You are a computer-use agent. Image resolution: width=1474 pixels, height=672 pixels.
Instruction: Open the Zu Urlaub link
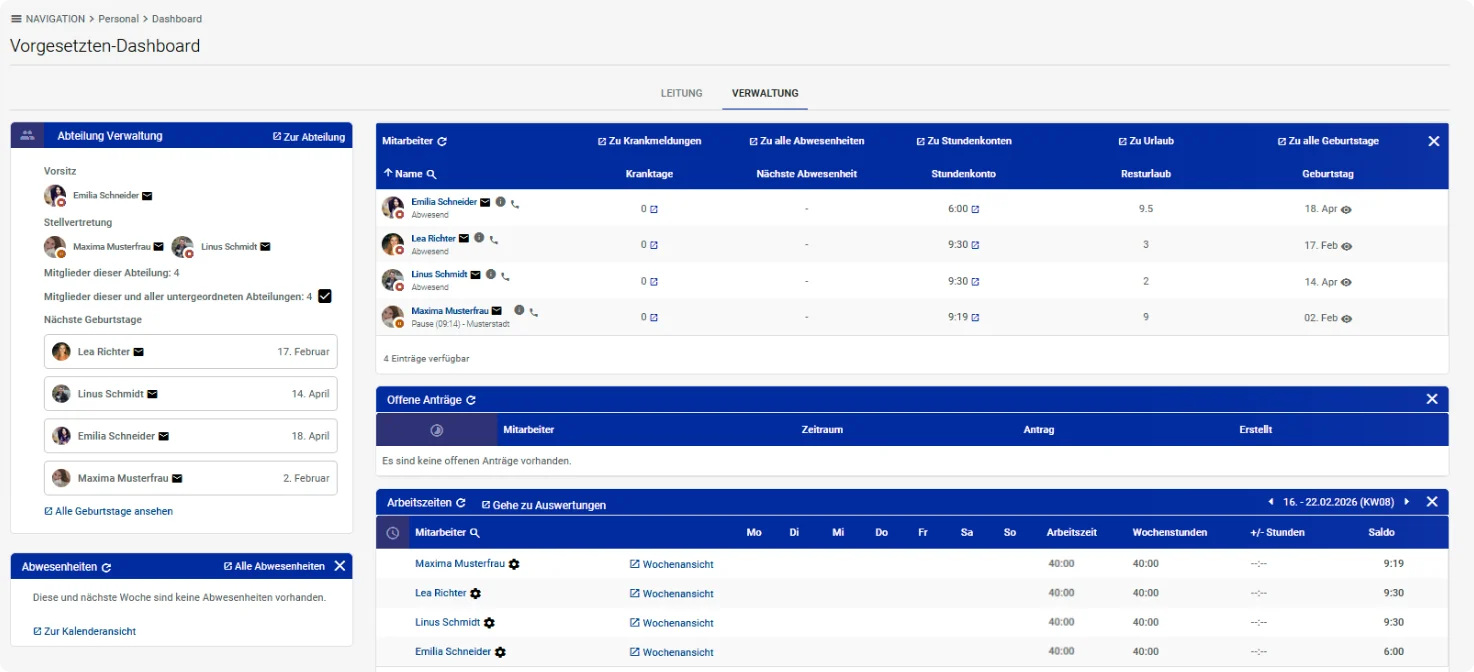(1146, 141)
